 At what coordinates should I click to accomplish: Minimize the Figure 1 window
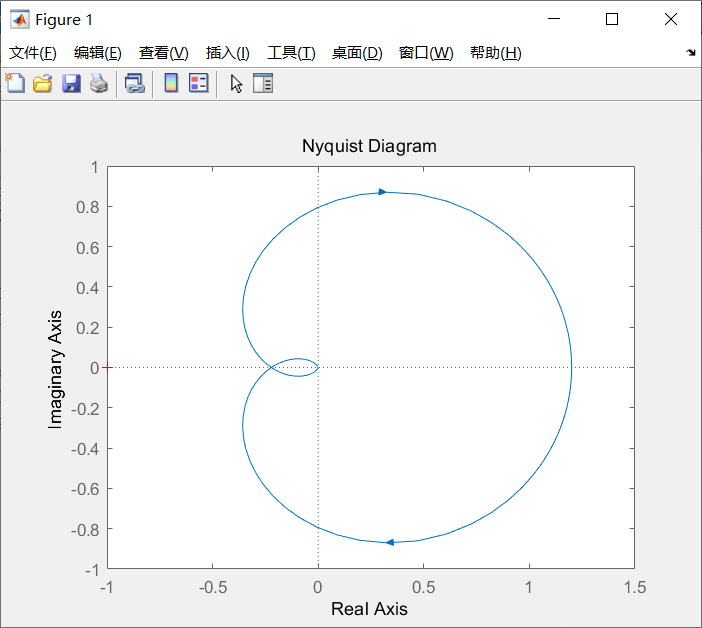[554, 19]
